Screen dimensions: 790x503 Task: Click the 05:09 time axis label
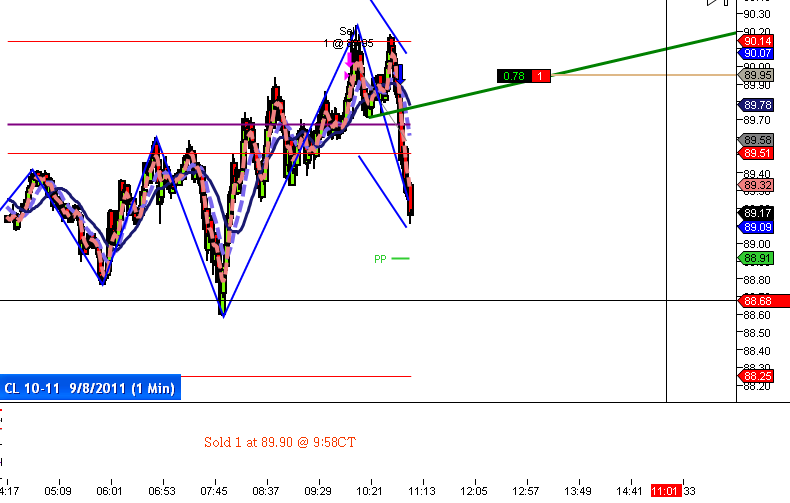click(58, 491)
